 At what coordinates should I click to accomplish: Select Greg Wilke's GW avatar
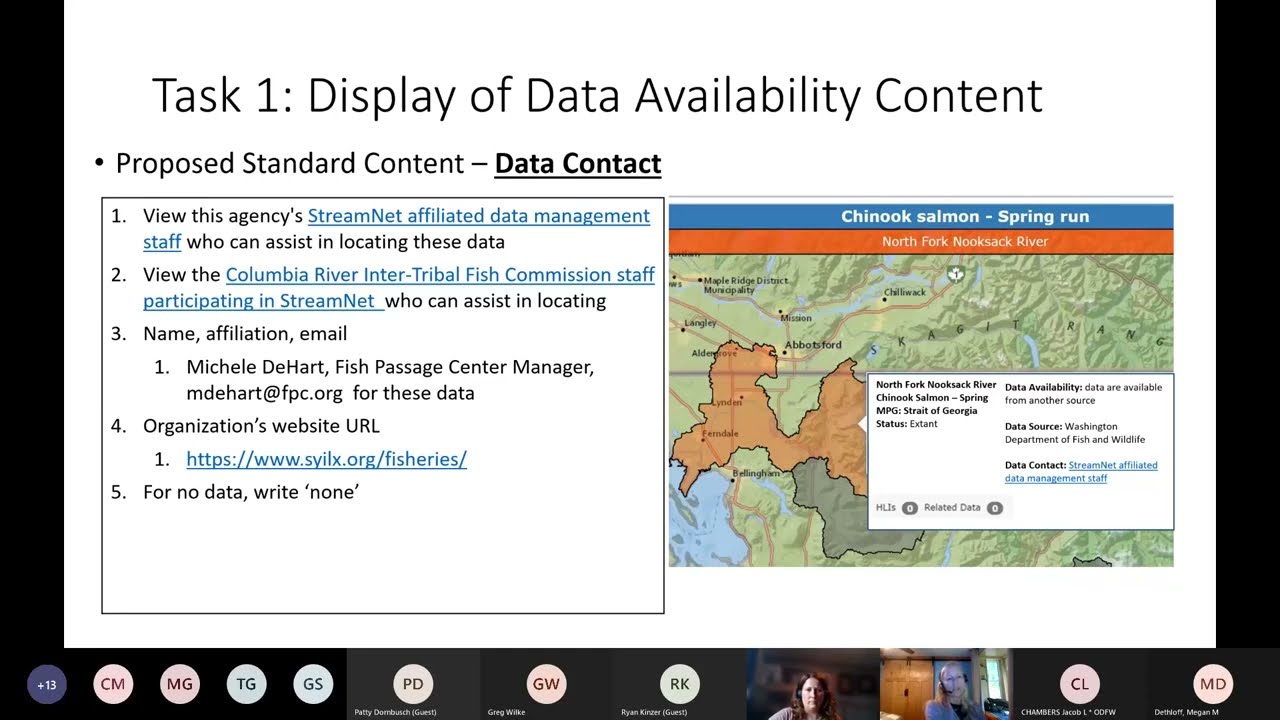click(x=546, y=684)
